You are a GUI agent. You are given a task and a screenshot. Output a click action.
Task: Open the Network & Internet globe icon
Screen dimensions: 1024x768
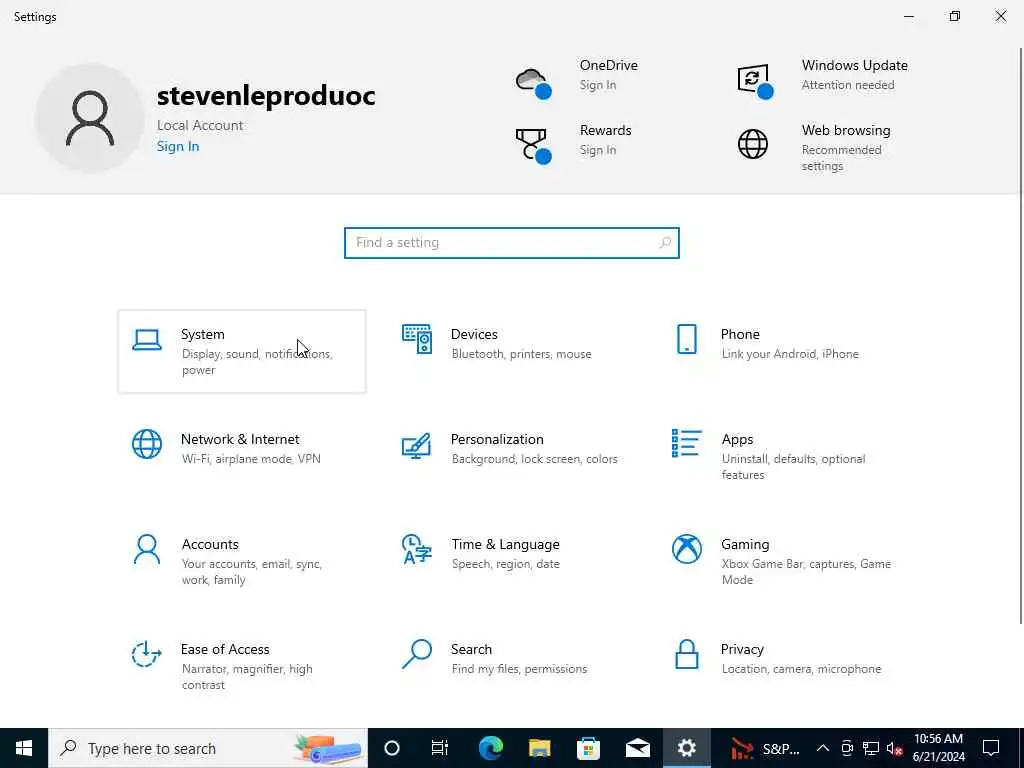147,444
